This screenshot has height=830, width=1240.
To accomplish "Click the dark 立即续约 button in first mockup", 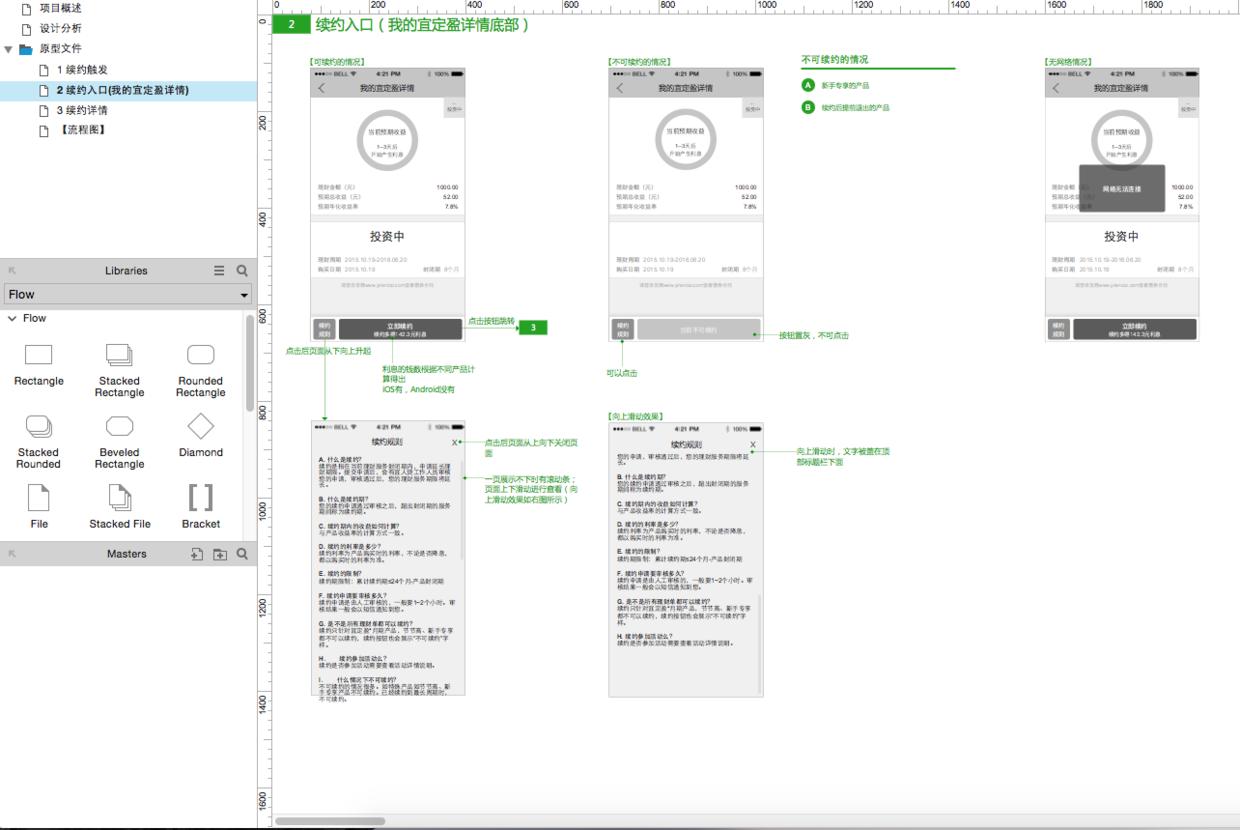I will (x=399, y=330).
